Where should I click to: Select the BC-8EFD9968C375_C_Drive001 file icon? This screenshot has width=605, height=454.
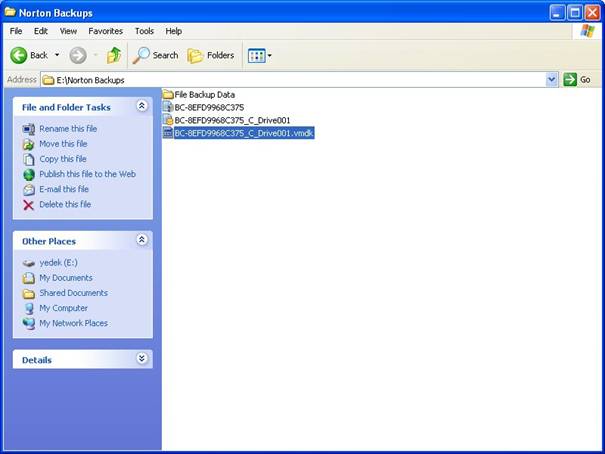[168, 120]
